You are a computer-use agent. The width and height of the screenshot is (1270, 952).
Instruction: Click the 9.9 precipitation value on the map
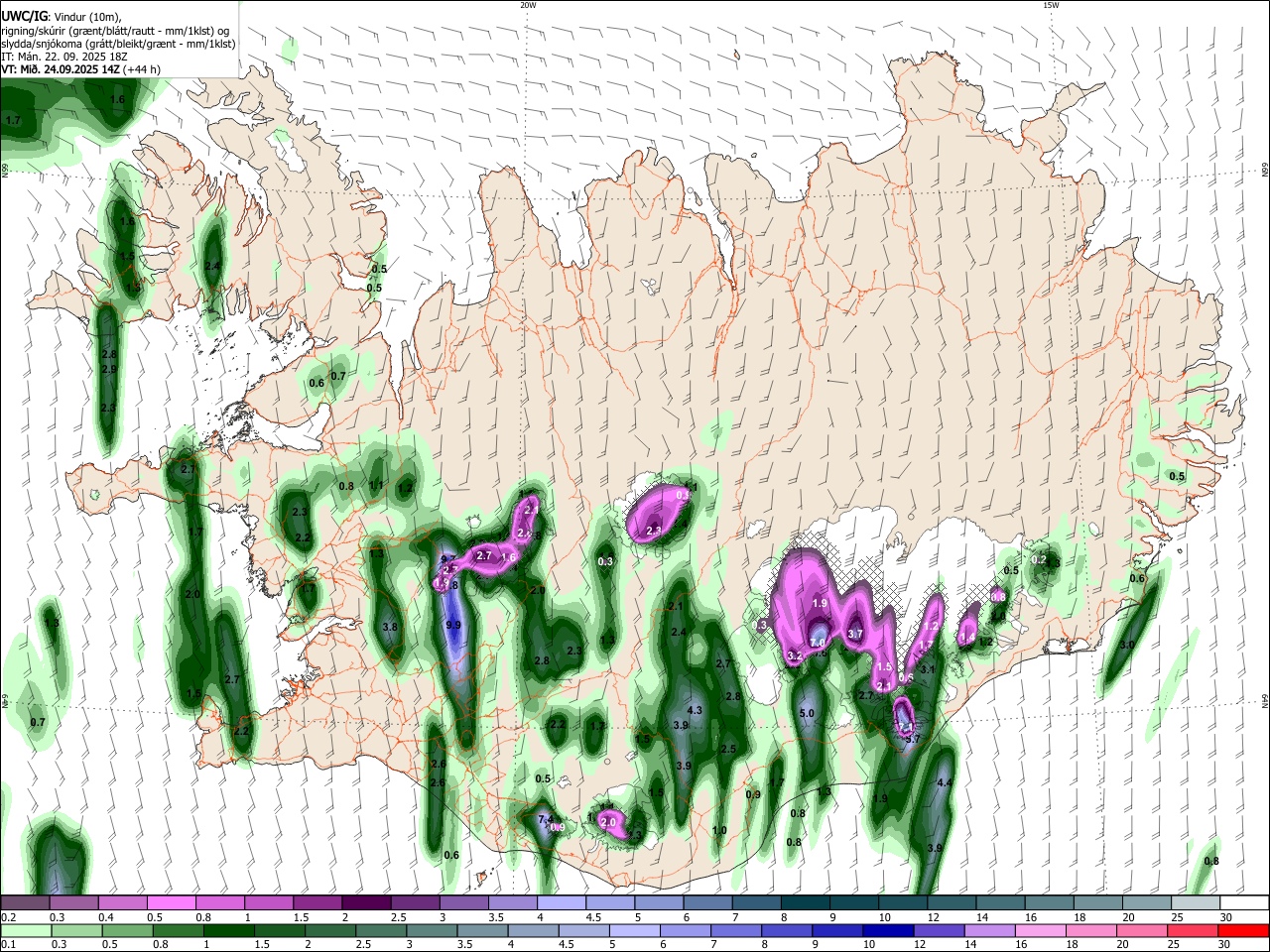click(453, 625)
